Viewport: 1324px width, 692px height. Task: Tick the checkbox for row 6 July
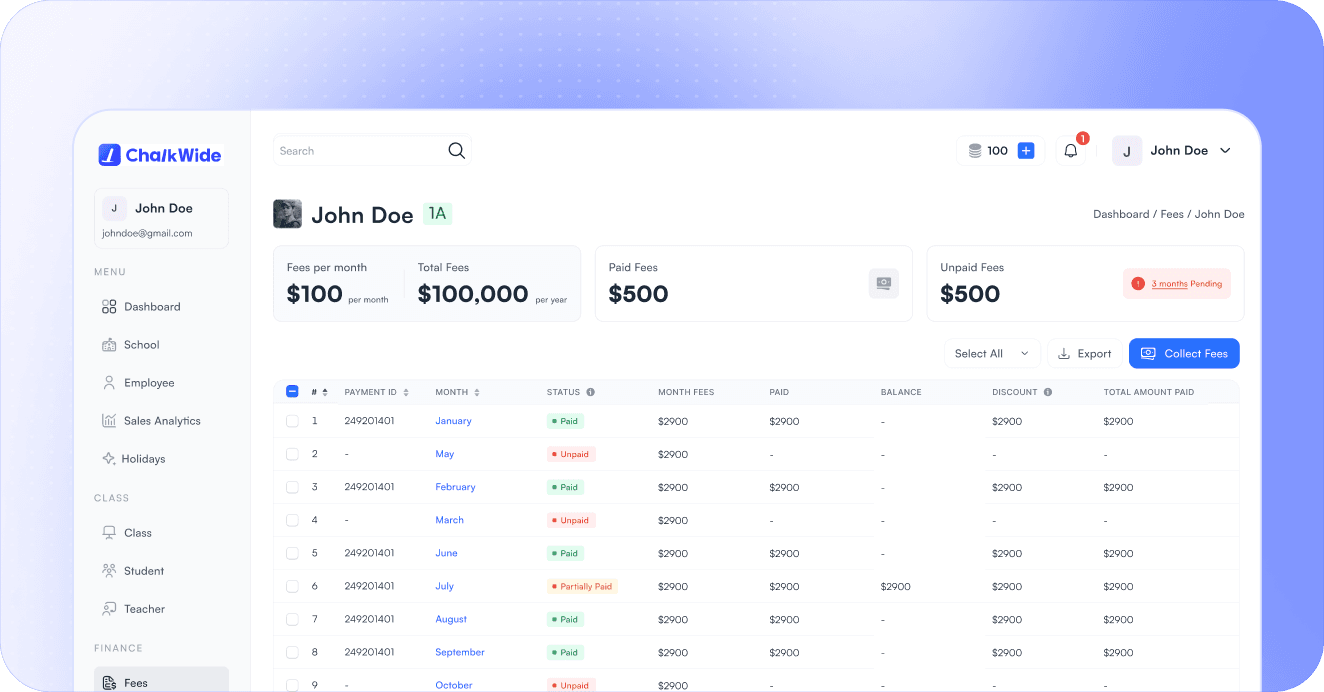pos(292,586)
